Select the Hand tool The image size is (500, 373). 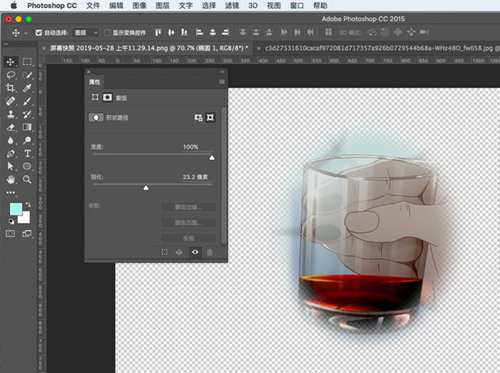(x=11, y=180)
